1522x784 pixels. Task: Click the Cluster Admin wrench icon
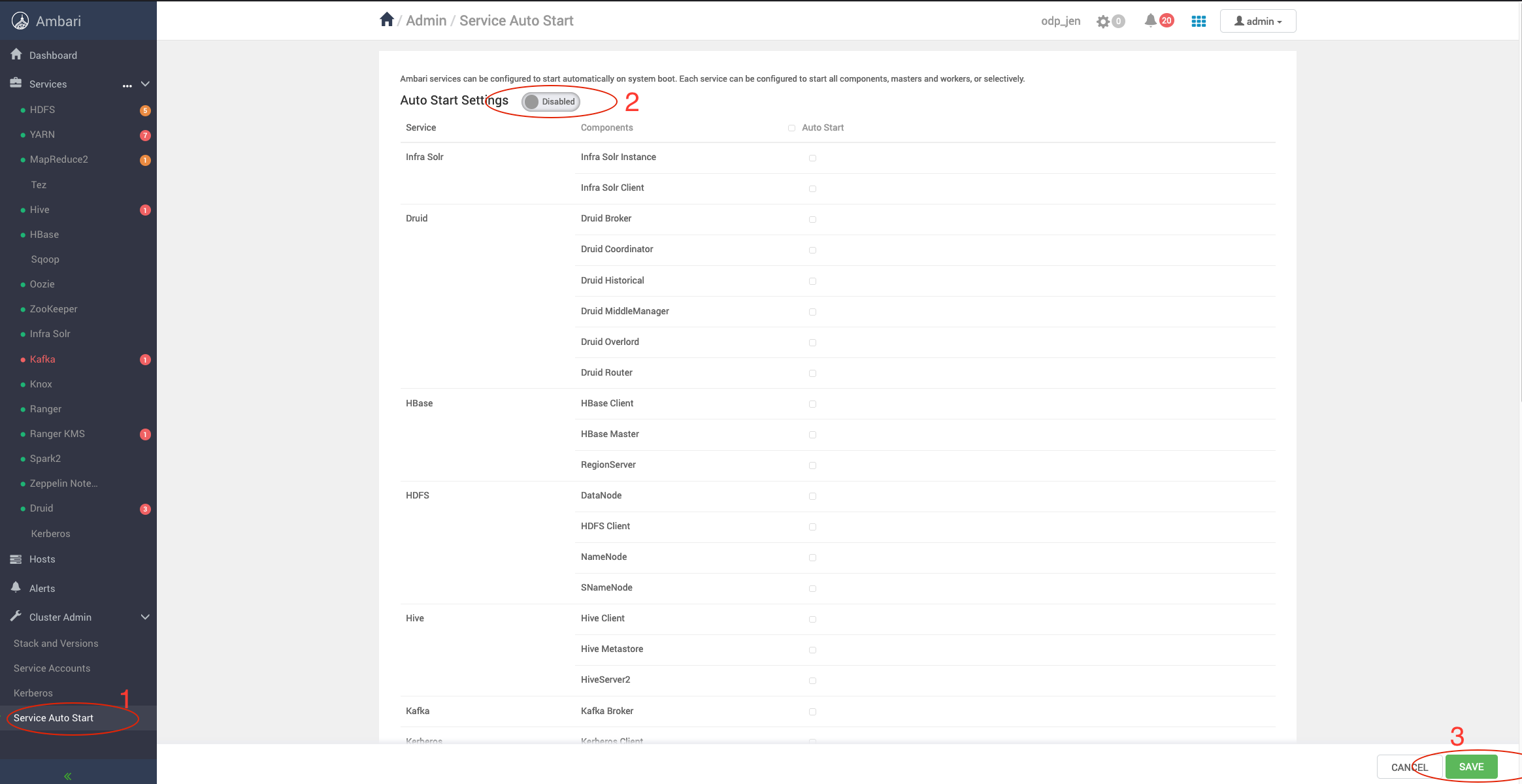[x=16, y=616]
